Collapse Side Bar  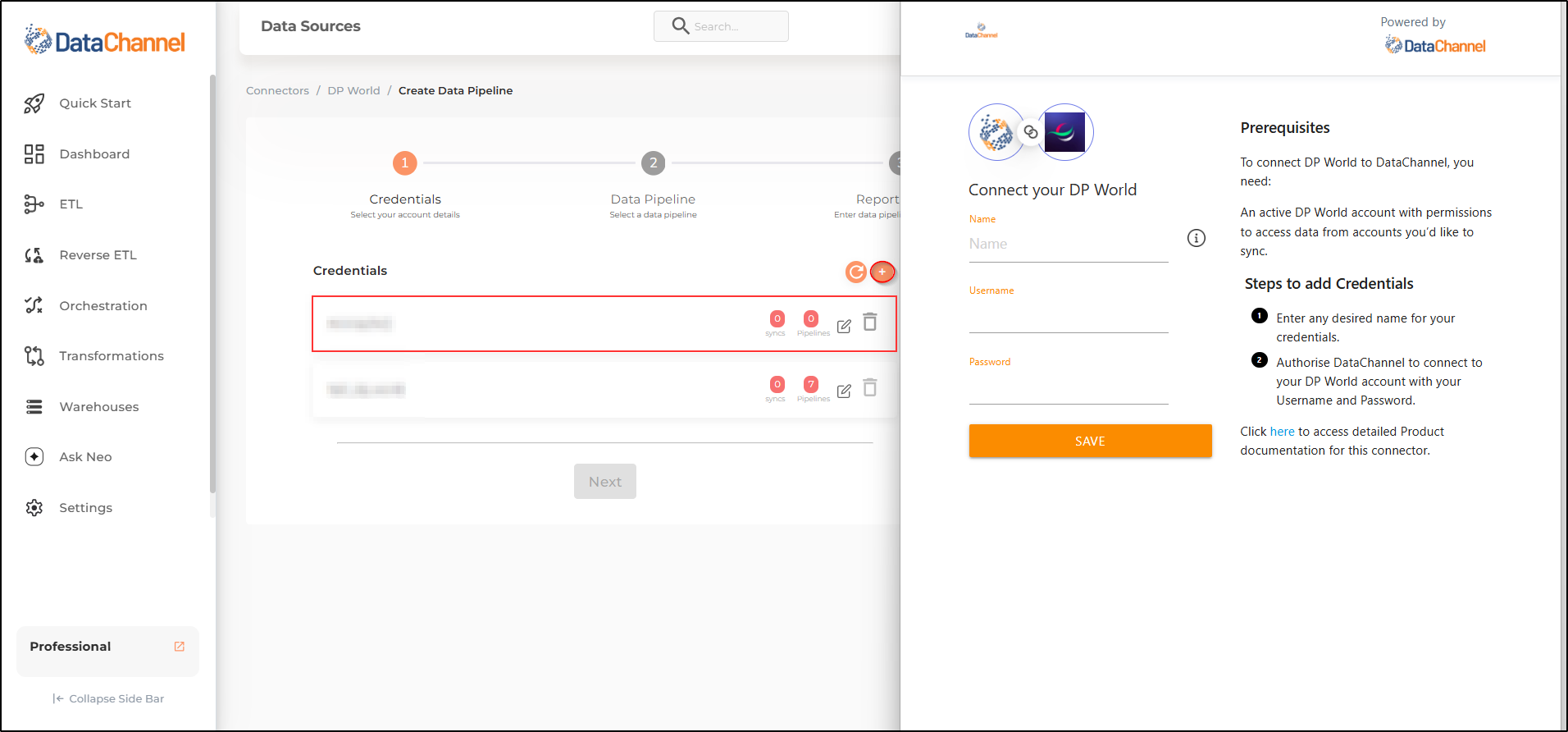point(108,699)
